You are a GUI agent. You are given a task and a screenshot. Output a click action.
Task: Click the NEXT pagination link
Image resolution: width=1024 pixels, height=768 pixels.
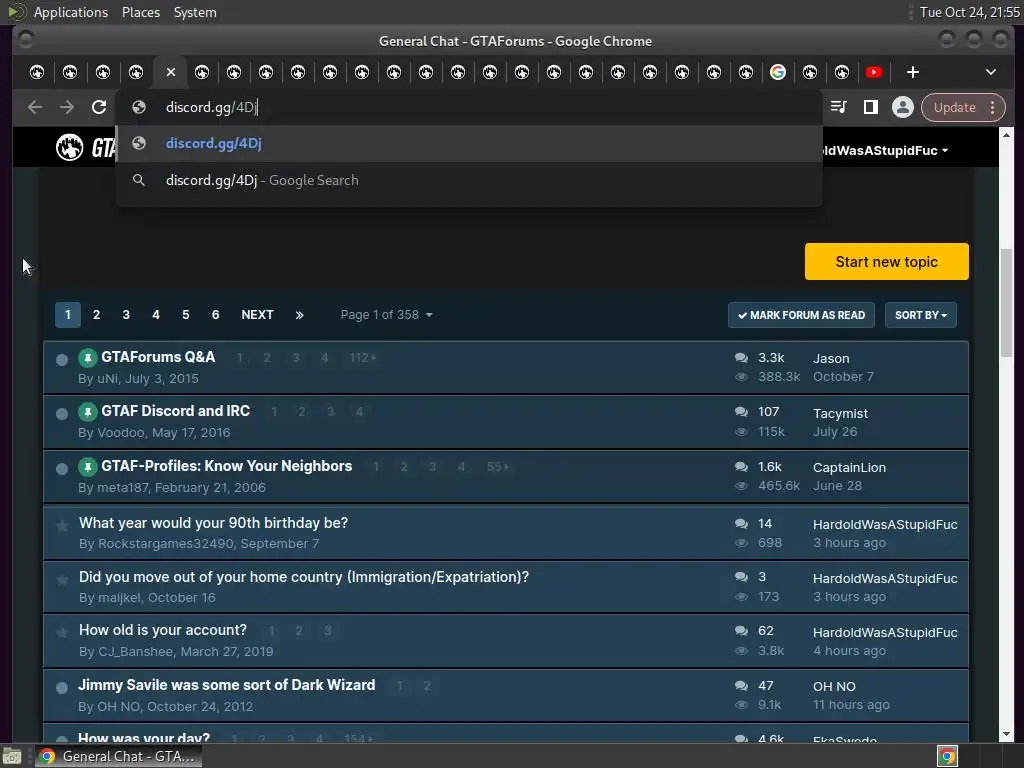(x=257, y=315)
